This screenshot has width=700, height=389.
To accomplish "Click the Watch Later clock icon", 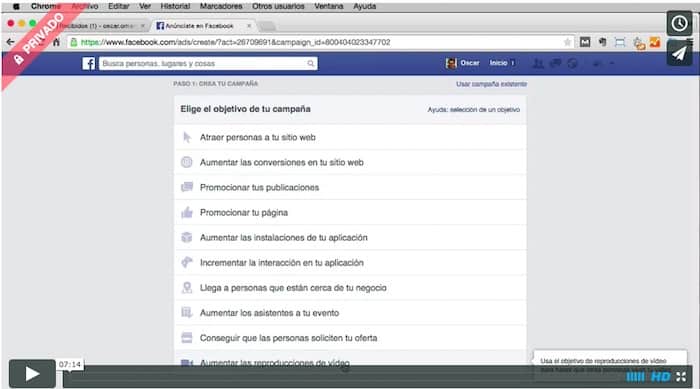I will click(x=679, y=23).
